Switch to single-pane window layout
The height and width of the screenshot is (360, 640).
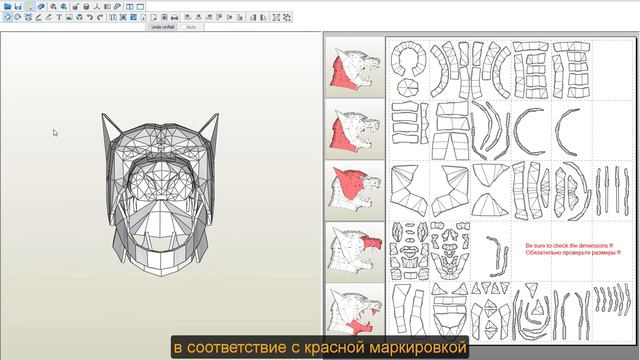pos(140,7)
